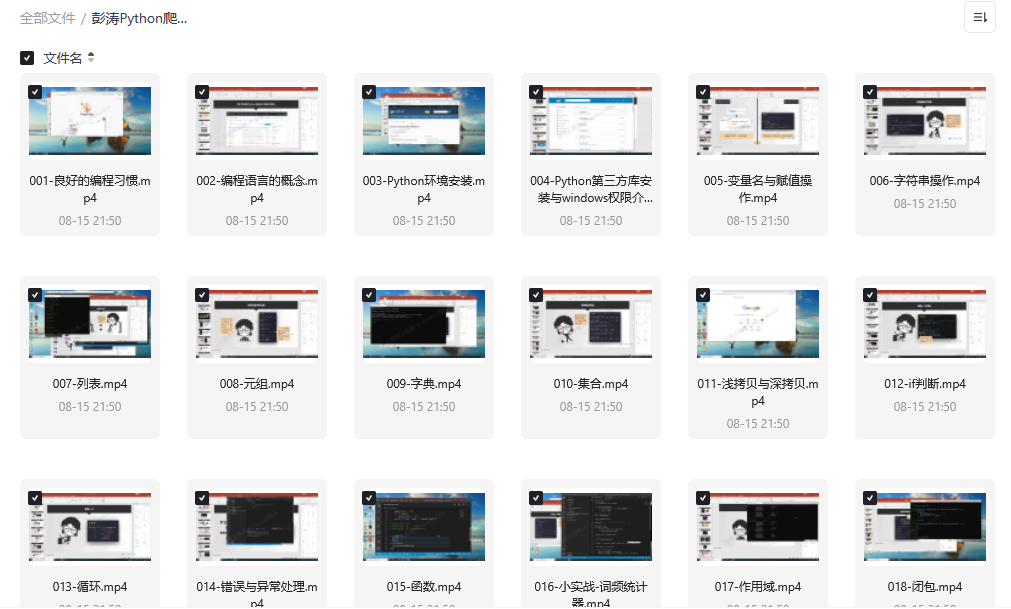The height and width of the screenshot is (609, 1011).
Task: Click the 012-if判断.mp4 file name
Action: click(x=925, y=384)
